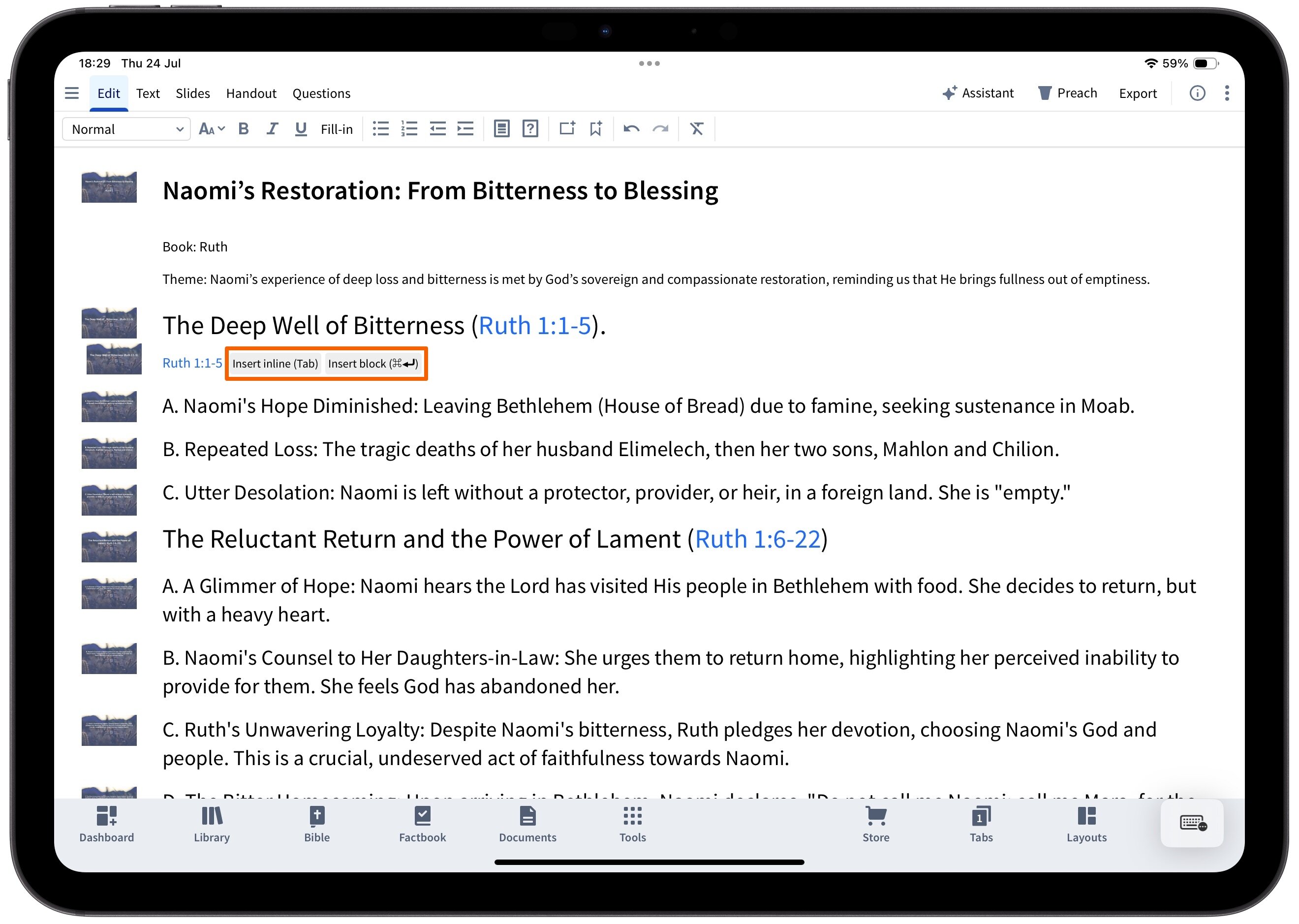This screenshot has height=924, width=1299.
Task: Click the sermon title Naomi's Restoration
Action: [x=440, y=190]
